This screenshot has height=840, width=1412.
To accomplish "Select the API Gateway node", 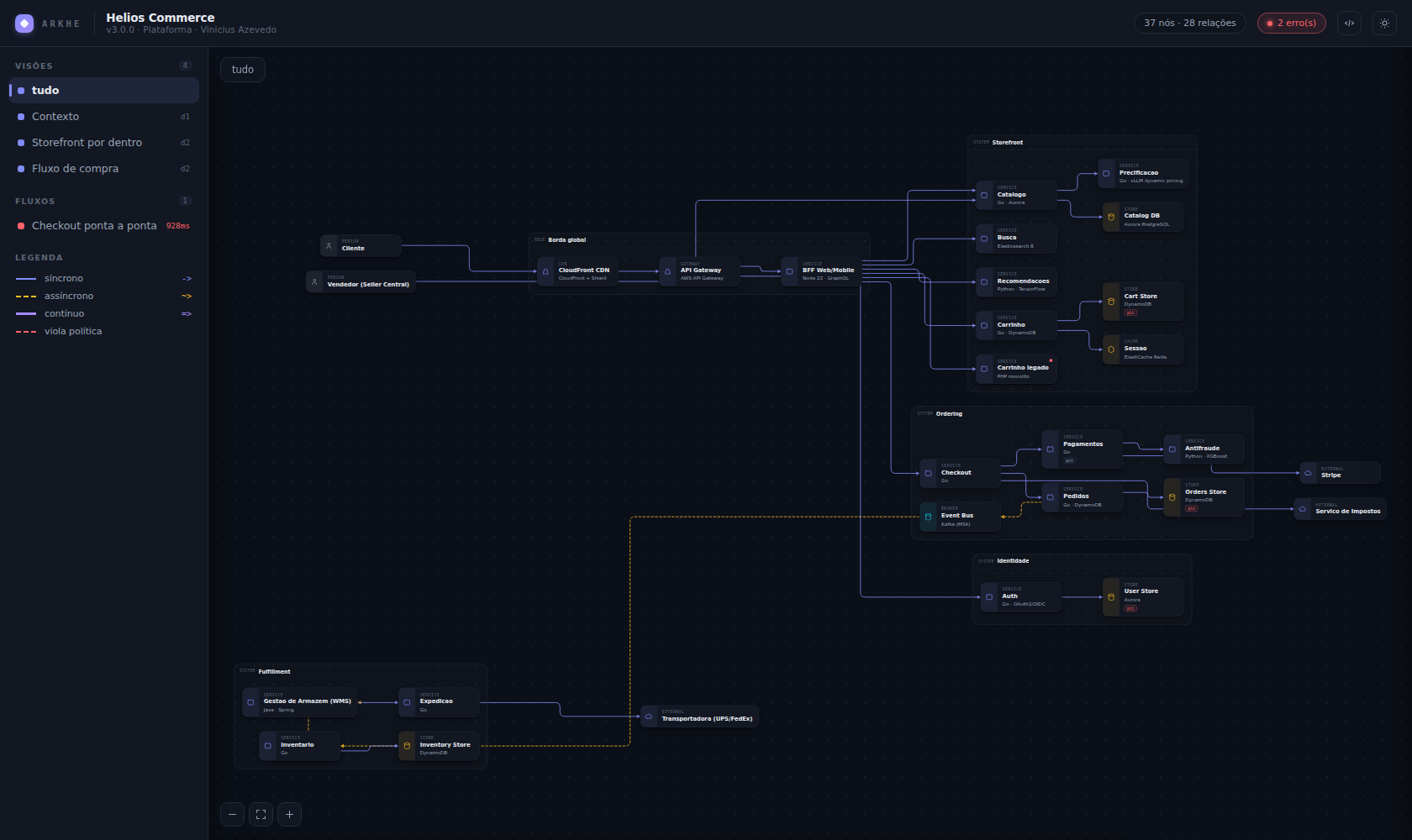I will click(699, 272).
